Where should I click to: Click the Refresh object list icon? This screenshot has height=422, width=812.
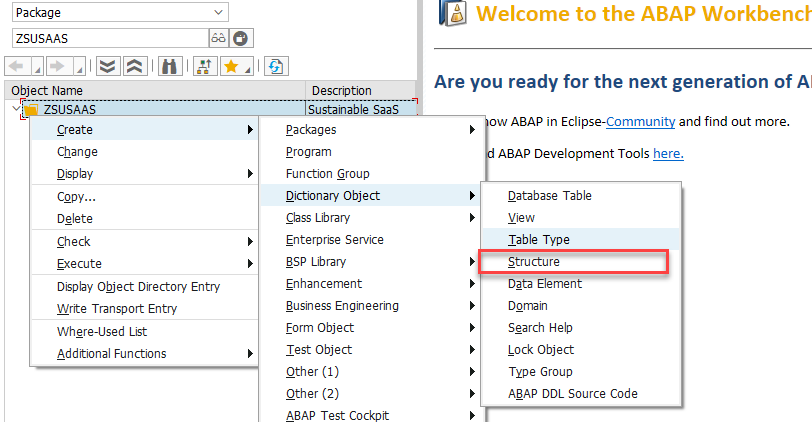coord(276,66)
